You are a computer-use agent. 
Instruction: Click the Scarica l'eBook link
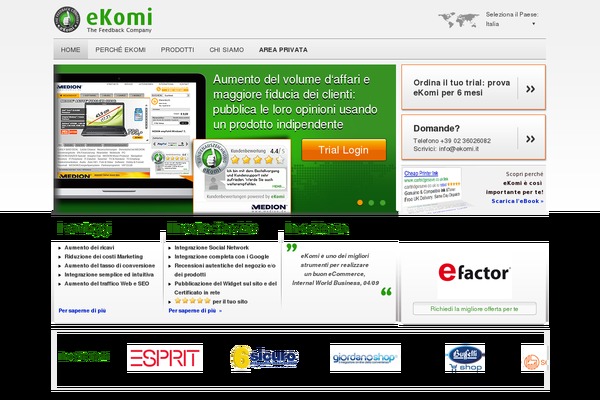[517, 201]
